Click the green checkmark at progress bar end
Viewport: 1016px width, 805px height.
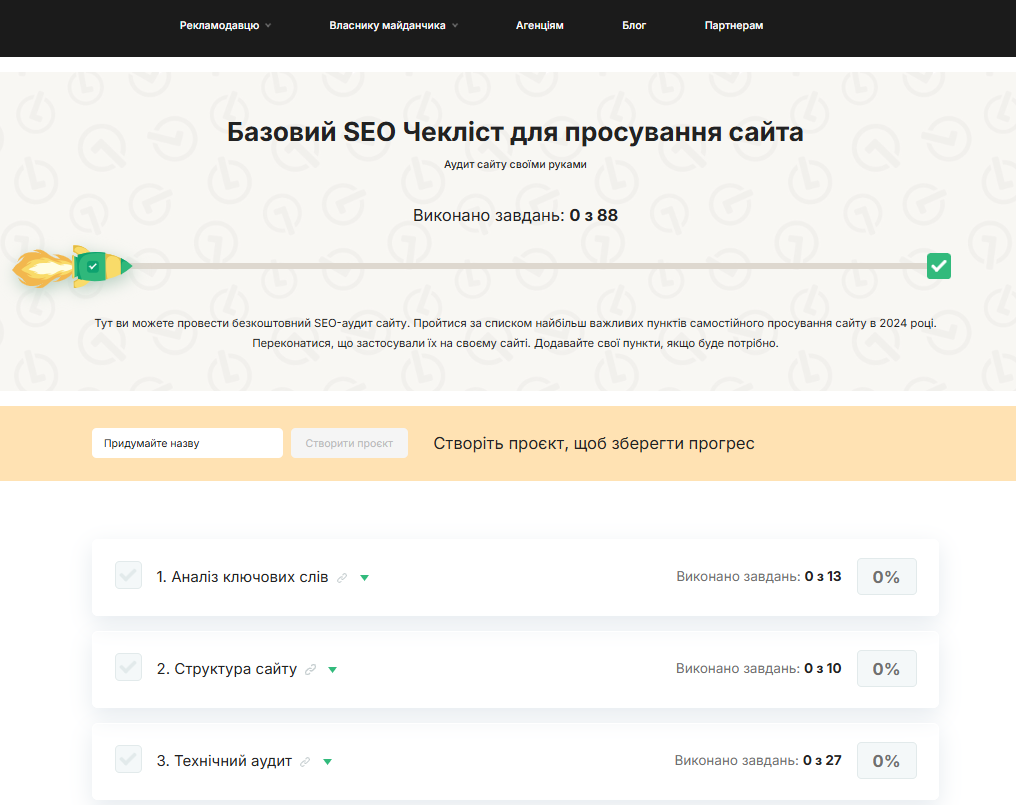pos(938,266)
